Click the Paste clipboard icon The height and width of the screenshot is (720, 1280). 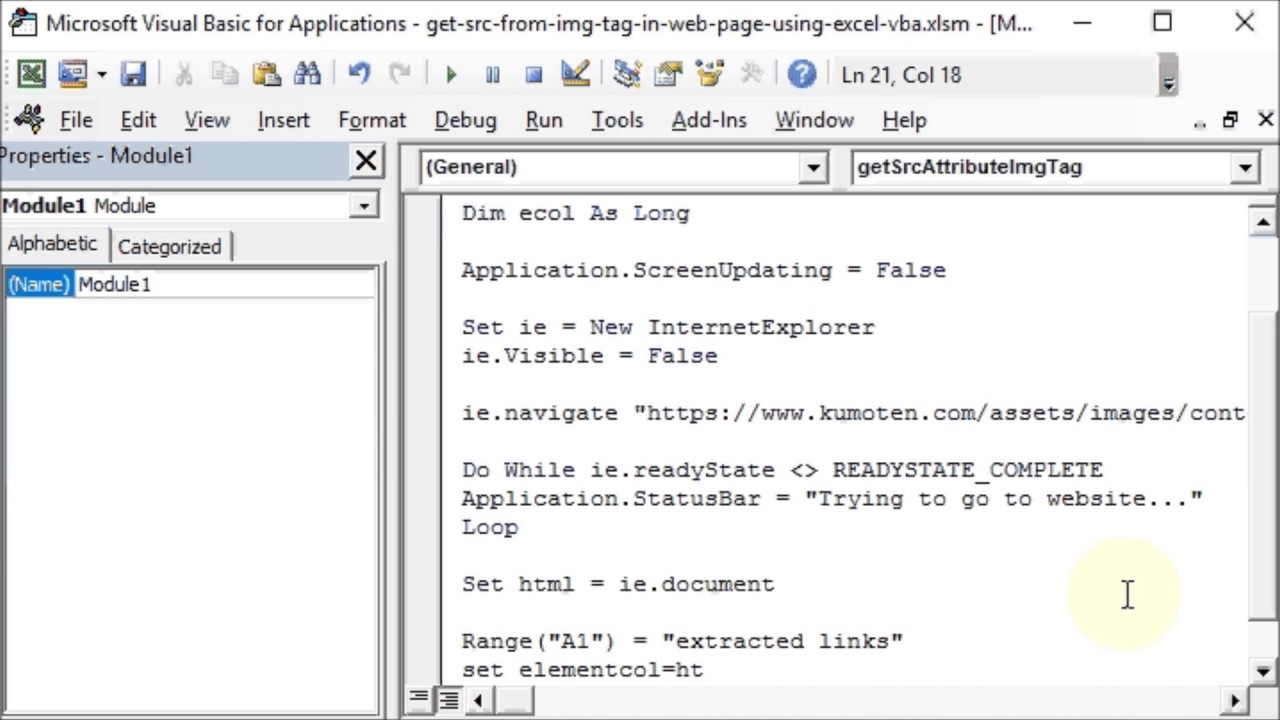pyautogui.click(x=266, y=74)
